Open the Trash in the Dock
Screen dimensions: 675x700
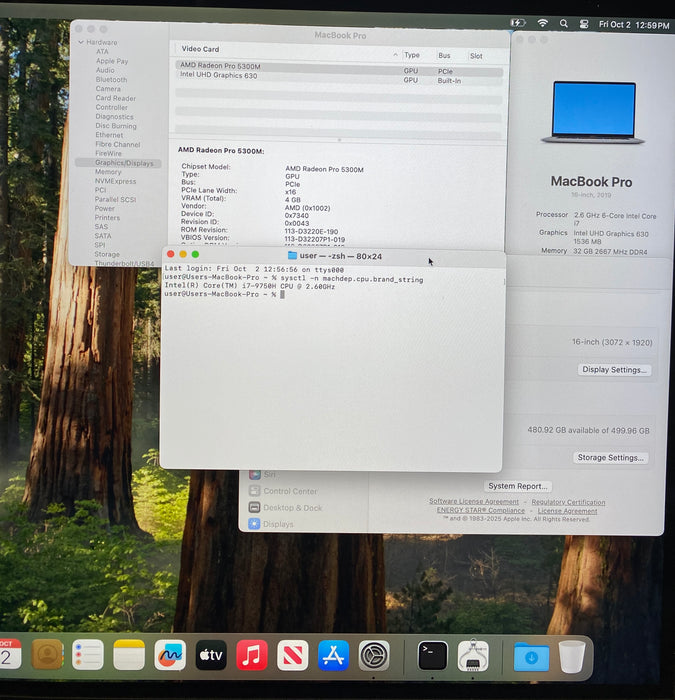coord(572,656)
